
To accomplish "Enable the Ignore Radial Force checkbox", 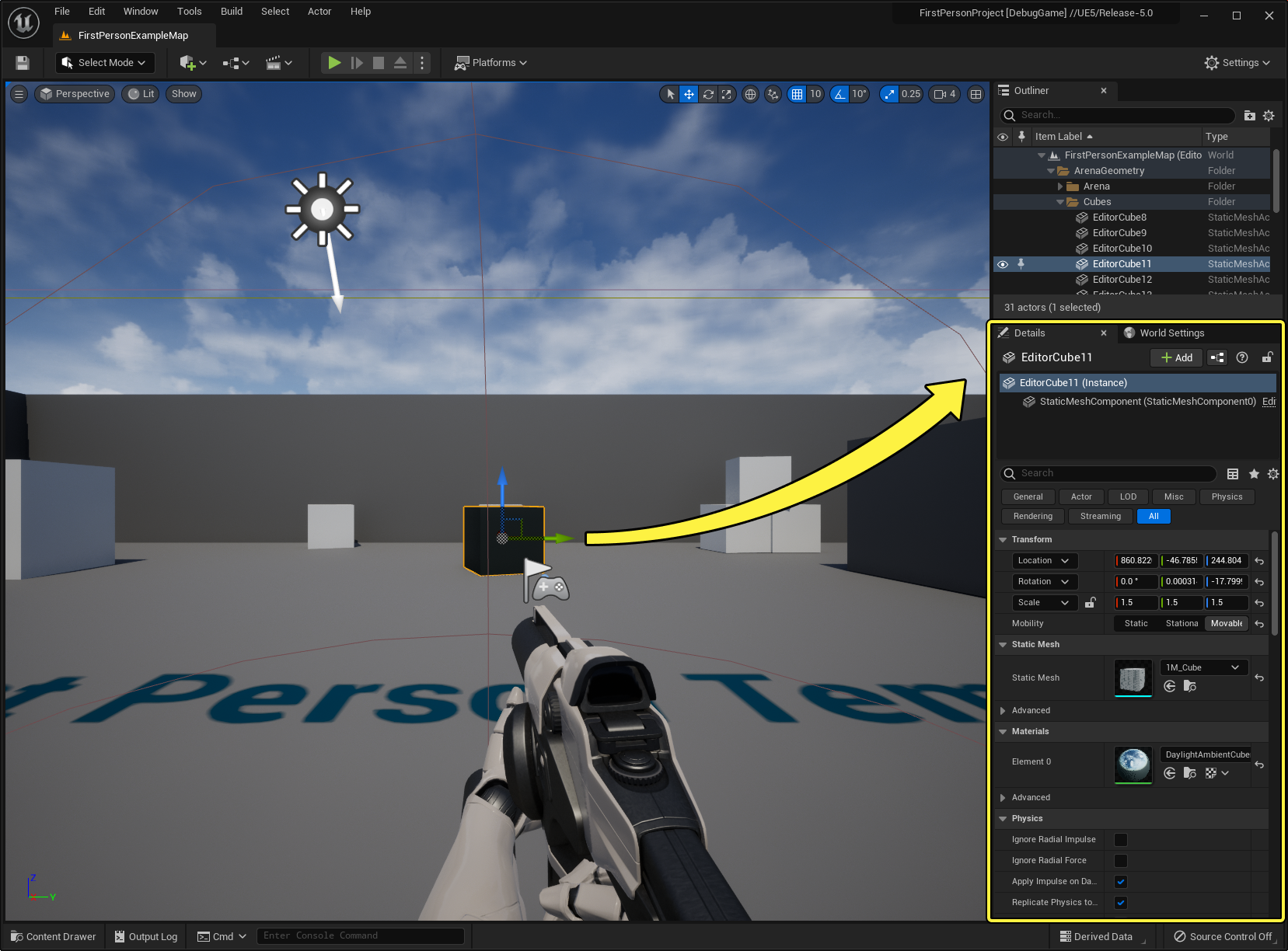I will pos(1121,861).
